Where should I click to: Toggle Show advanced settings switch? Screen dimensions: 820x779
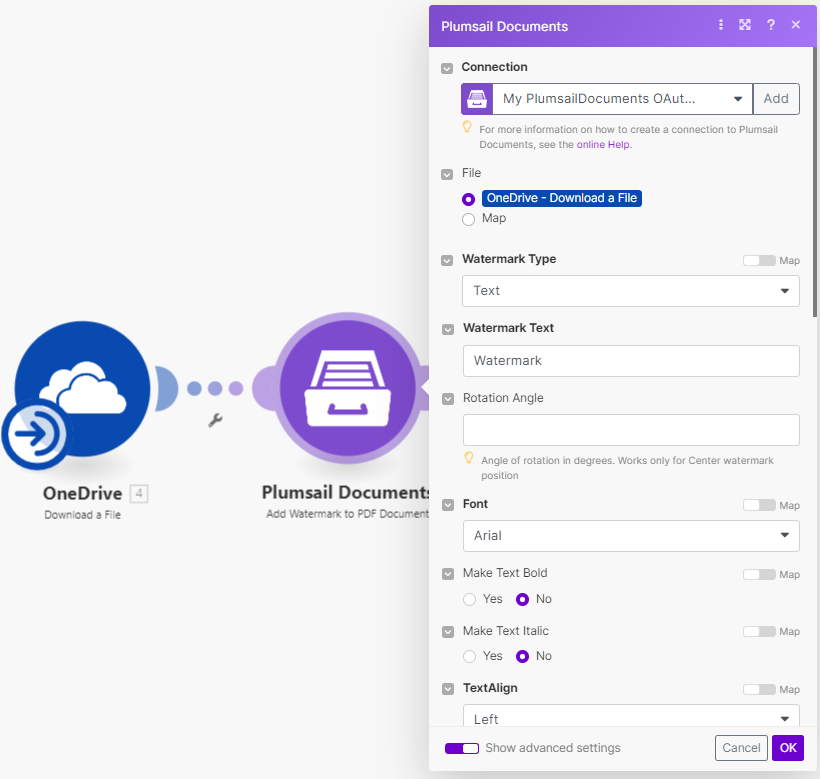462,748
